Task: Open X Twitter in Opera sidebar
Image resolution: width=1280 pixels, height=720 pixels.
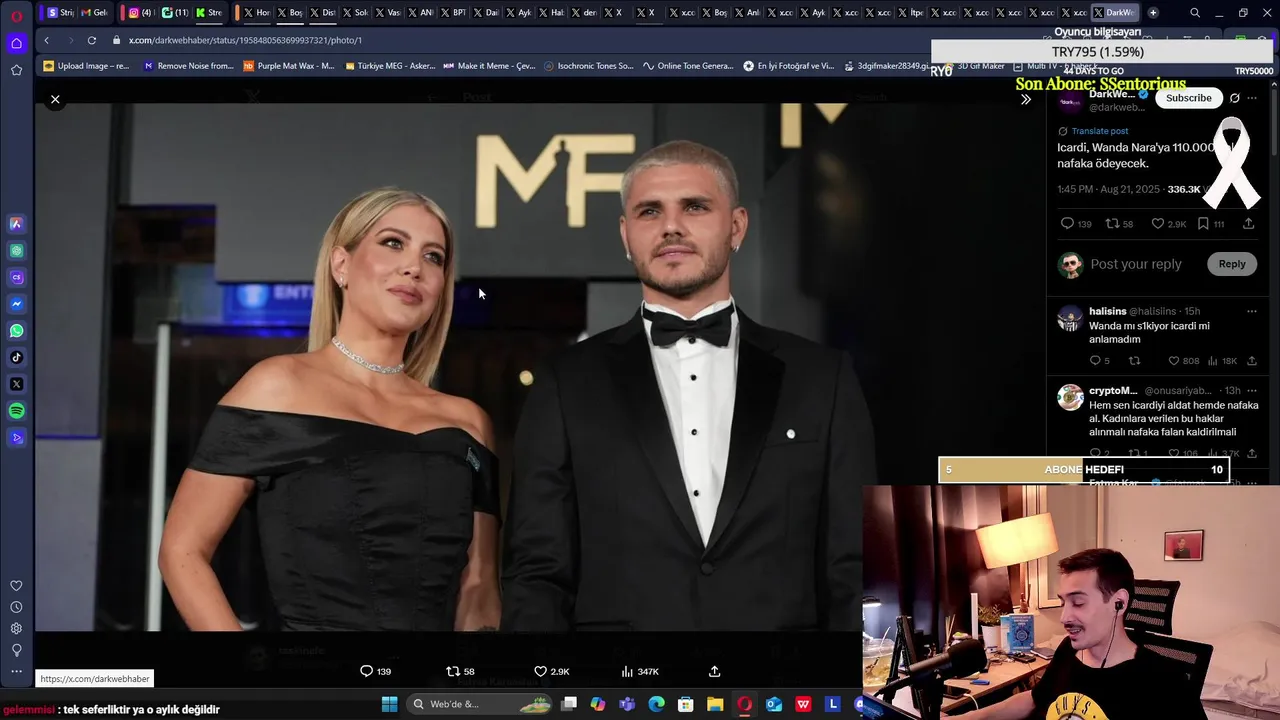Action: click(17, 384)
